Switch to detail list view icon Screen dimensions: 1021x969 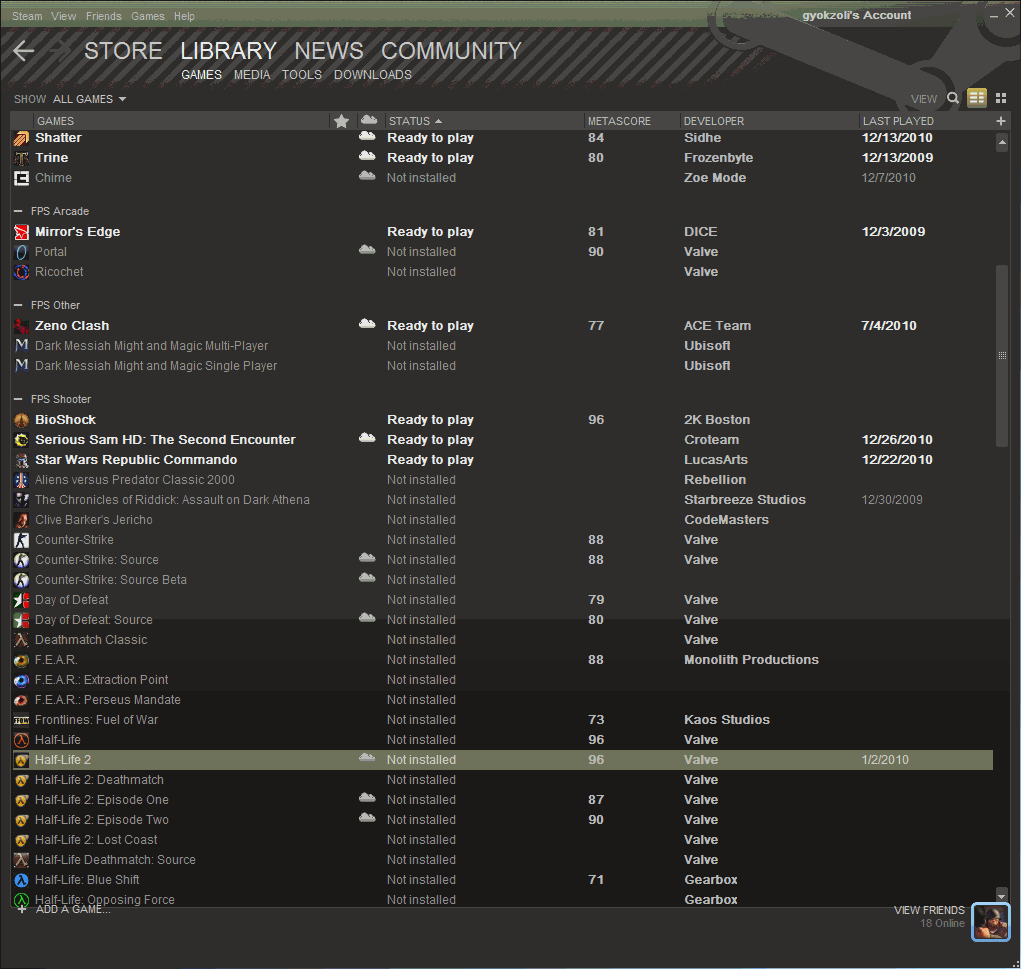click(x=977, y=98)
